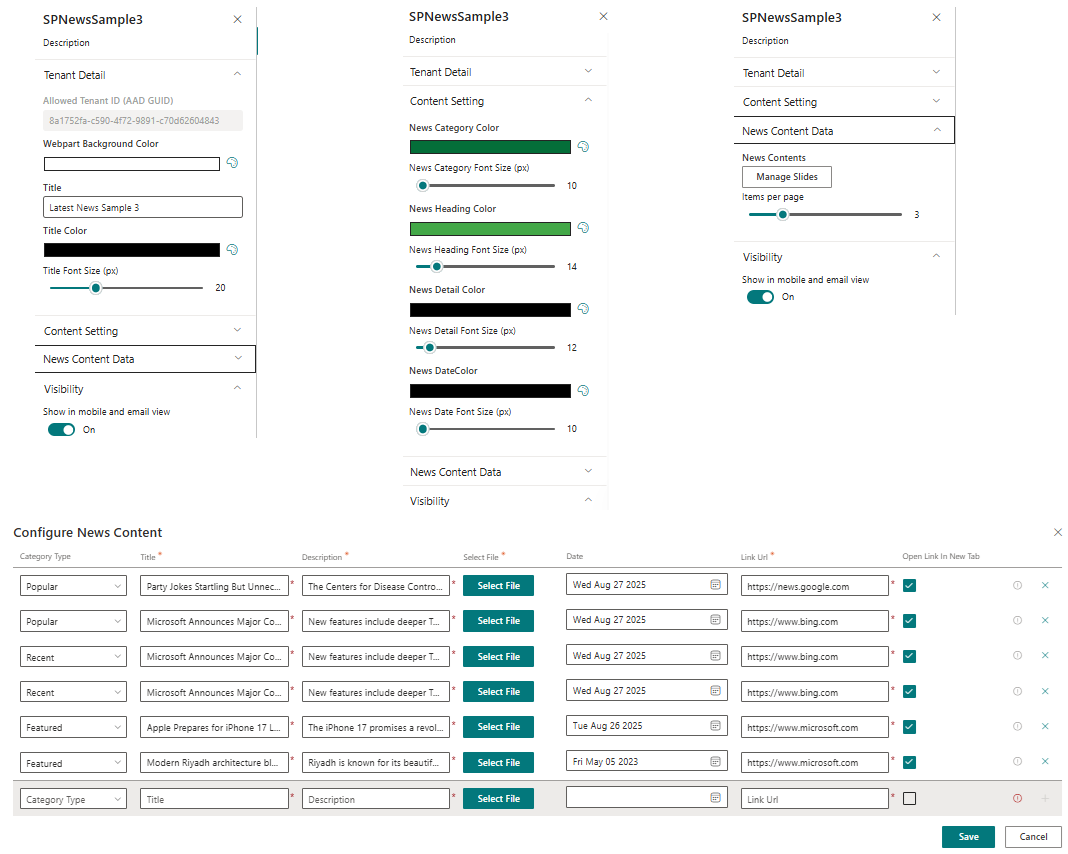Click the Latest News Sample 3 title field

click(x=143, y=207)
